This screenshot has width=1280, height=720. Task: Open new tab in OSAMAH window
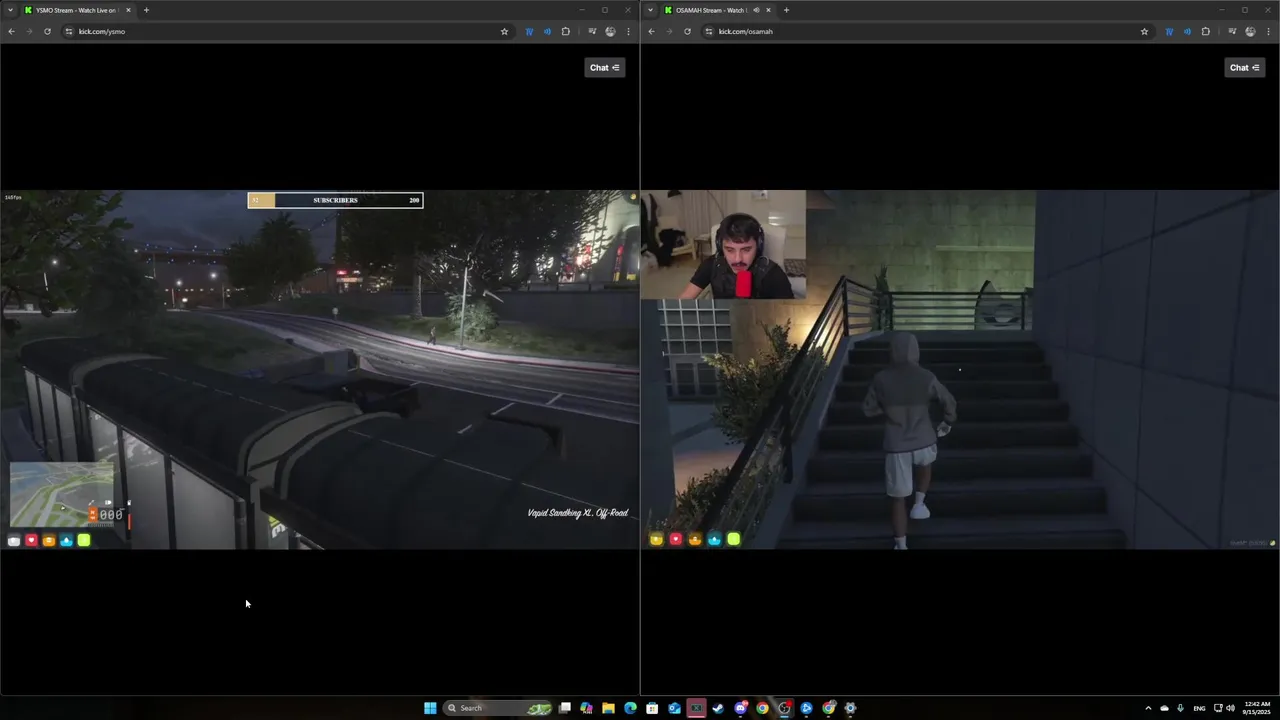786,10
